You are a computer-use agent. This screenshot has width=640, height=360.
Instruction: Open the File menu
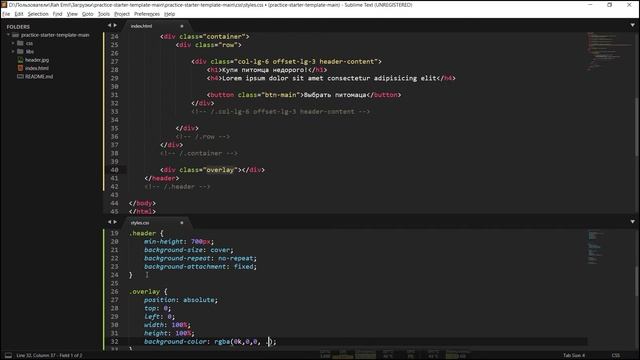6,14
